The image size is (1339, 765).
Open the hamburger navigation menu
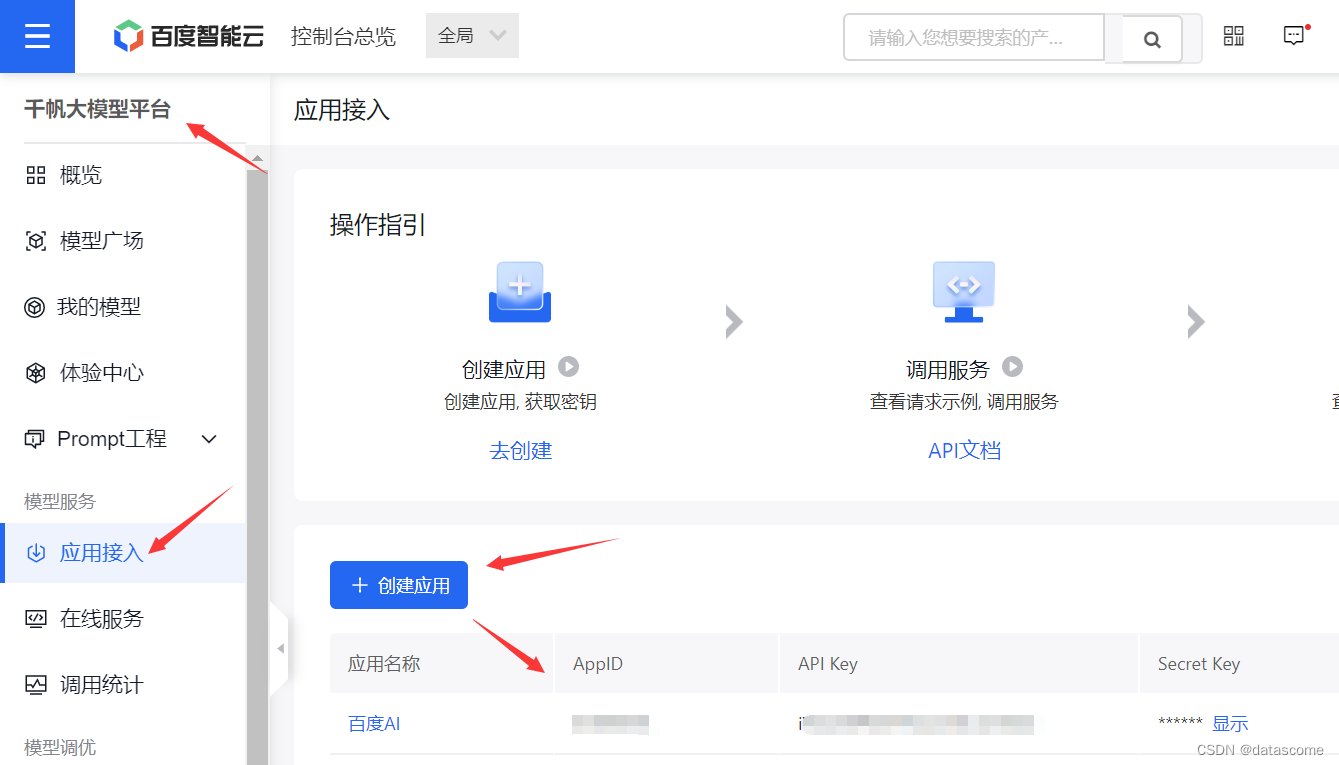click(37, 36)
